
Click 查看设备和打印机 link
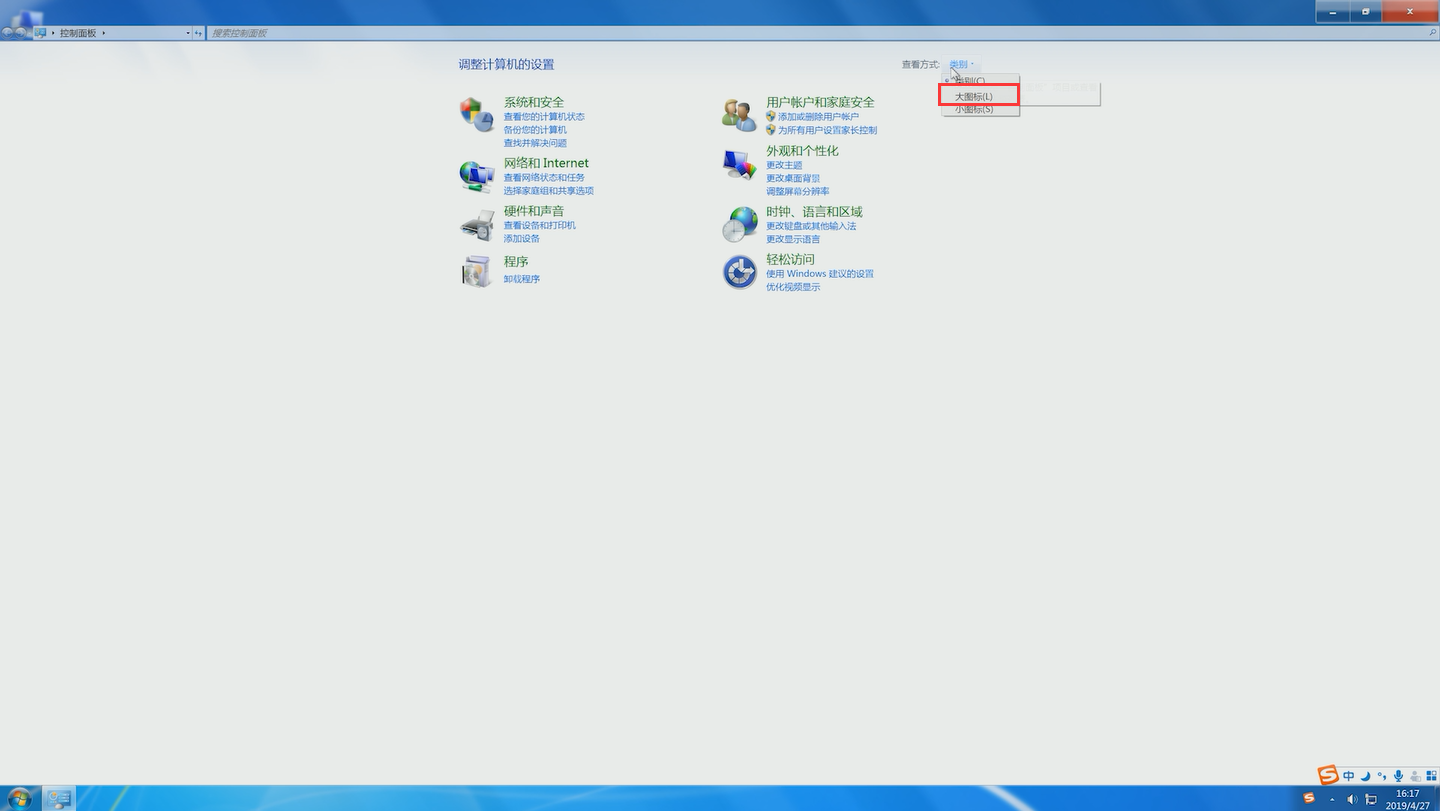(540, 226)
